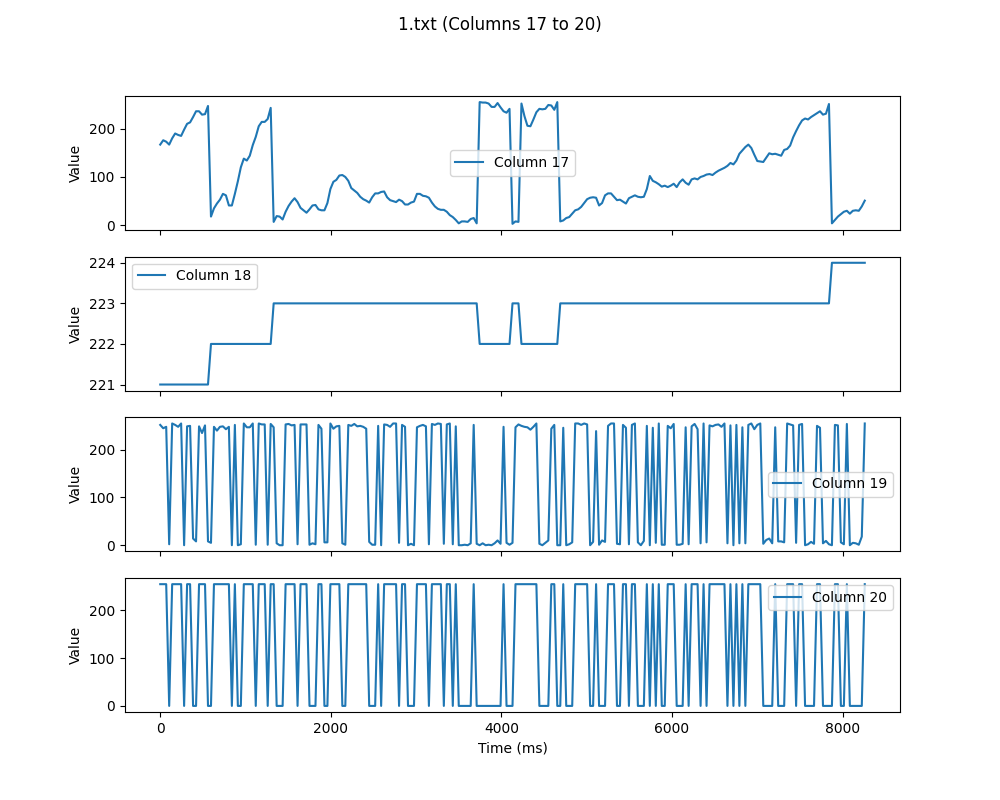
Task: Click the Column 19 legend line sample
Action: pyautogui.click(x=788, y=484)
